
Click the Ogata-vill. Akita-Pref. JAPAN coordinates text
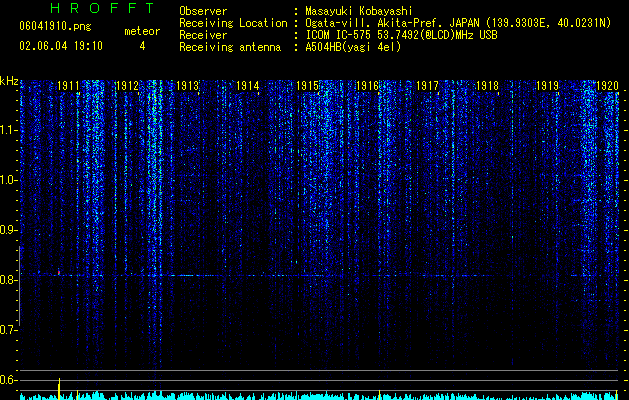(x=458, y=23)
